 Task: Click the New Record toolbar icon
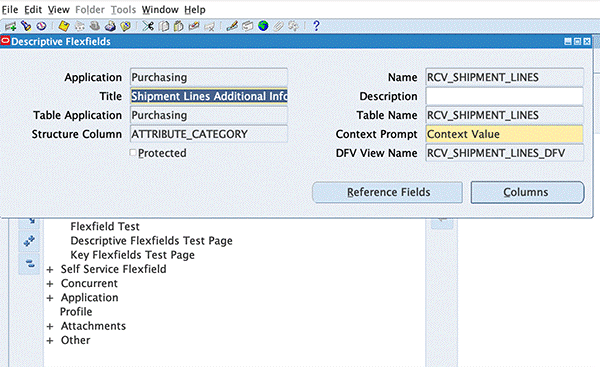[10, 26]
